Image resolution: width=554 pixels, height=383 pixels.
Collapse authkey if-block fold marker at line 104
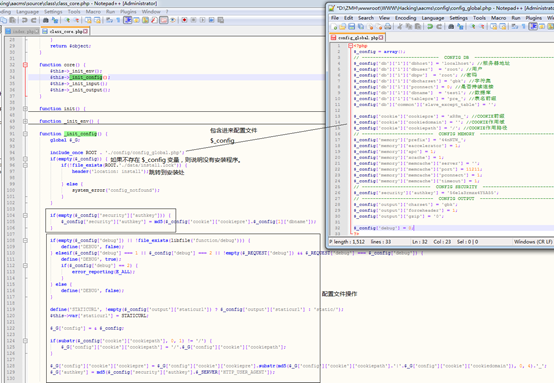(x=25, y=215)
